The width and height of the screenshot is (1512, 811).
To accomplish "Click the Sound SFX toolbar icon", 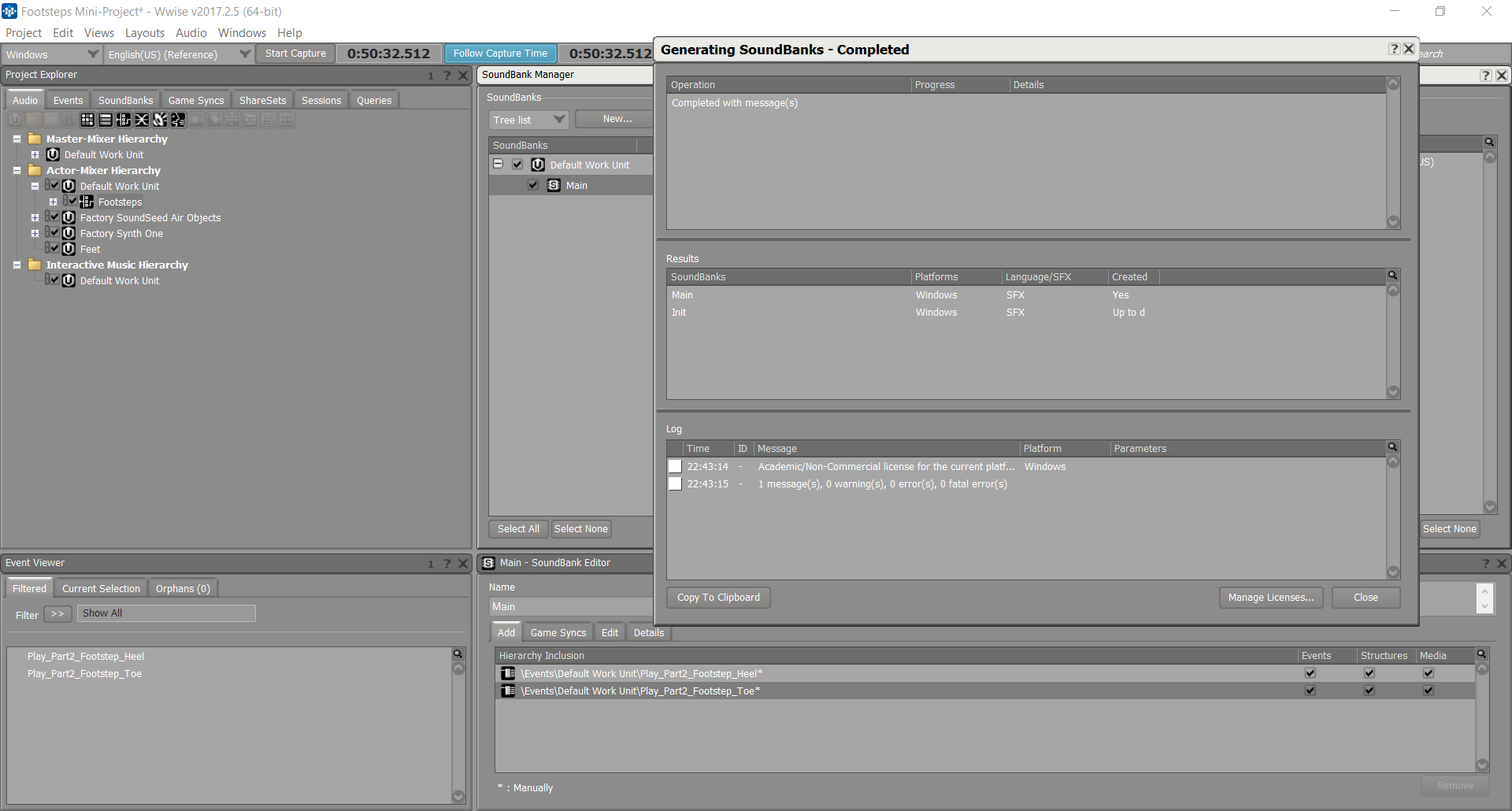I will click(160, 120).
